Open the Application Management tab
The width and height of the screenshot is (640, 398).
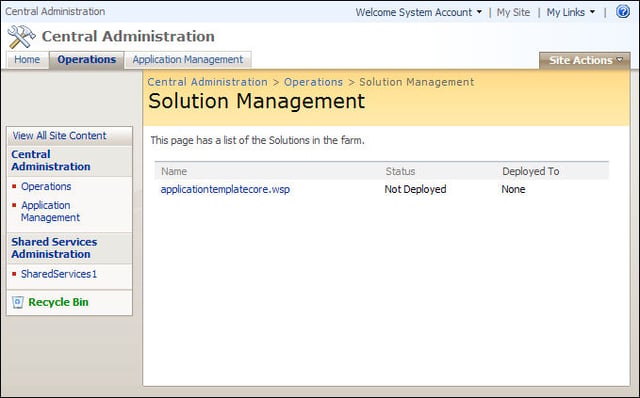click(188, 60)
